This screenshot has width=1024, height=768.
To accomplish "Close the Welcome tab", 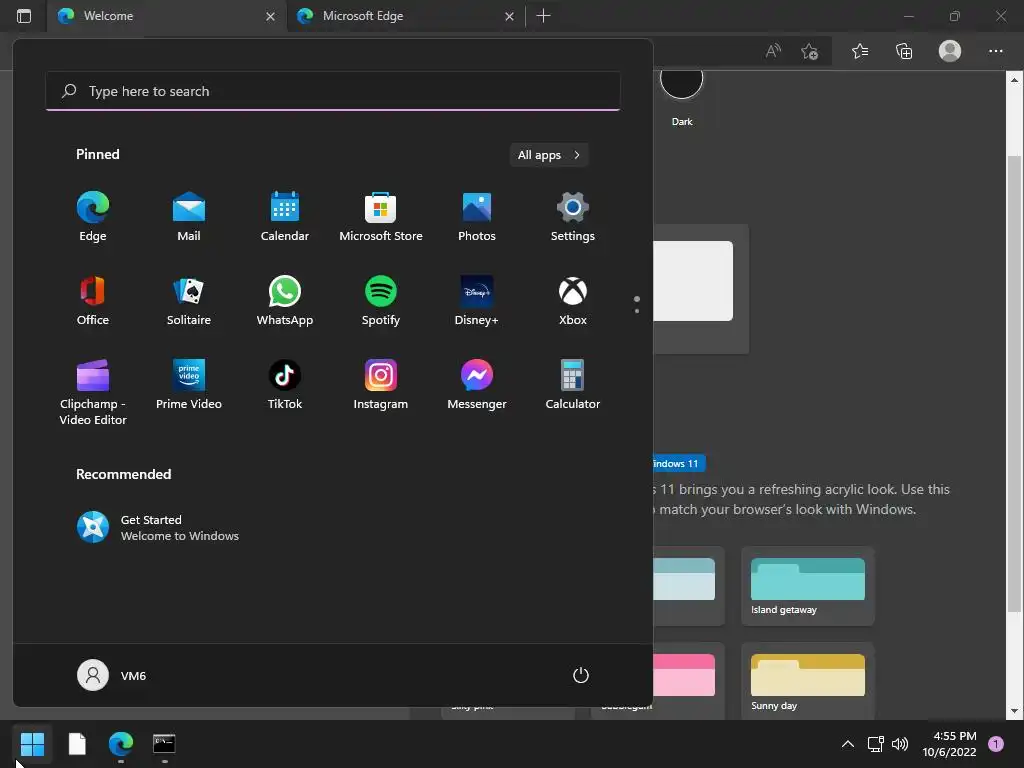I will 270,16.
